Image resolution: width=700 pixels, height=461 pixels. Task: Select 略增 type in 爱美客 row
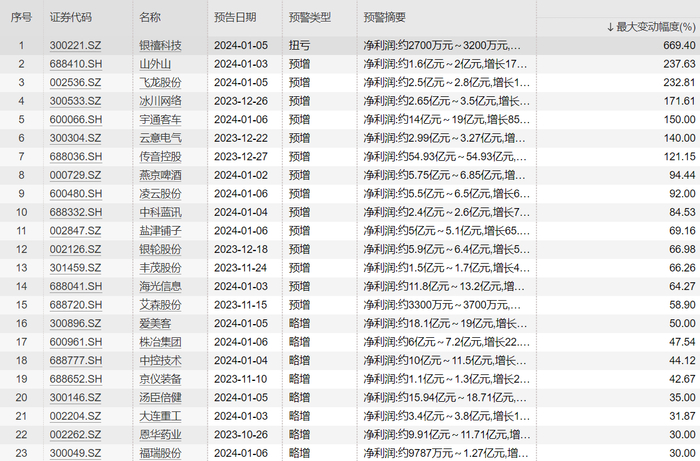(300, 324)
